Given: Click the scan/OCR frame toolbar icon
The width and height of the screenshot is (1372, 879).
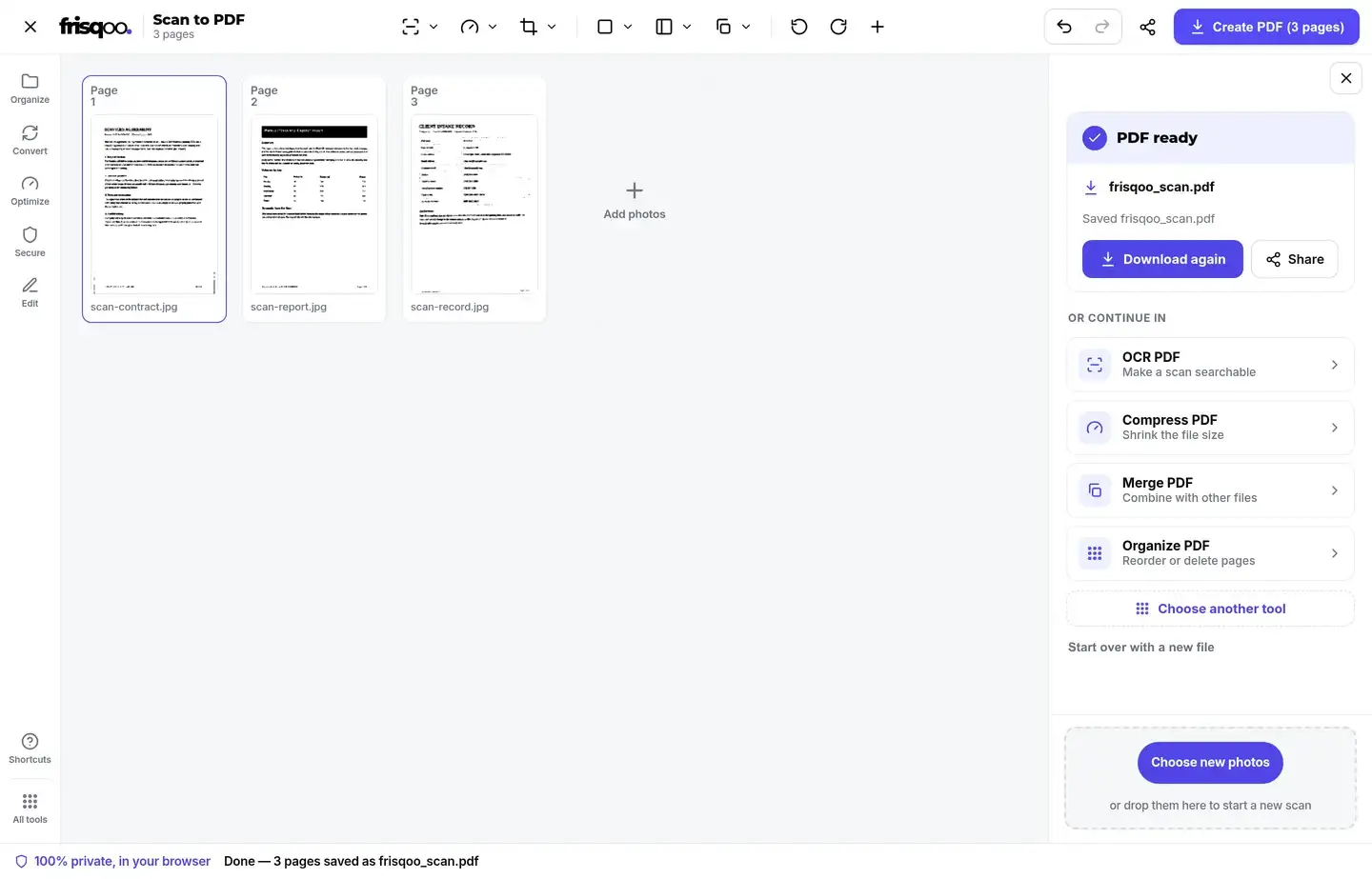Looking at the screenshot, I should (x=411, y=27).
